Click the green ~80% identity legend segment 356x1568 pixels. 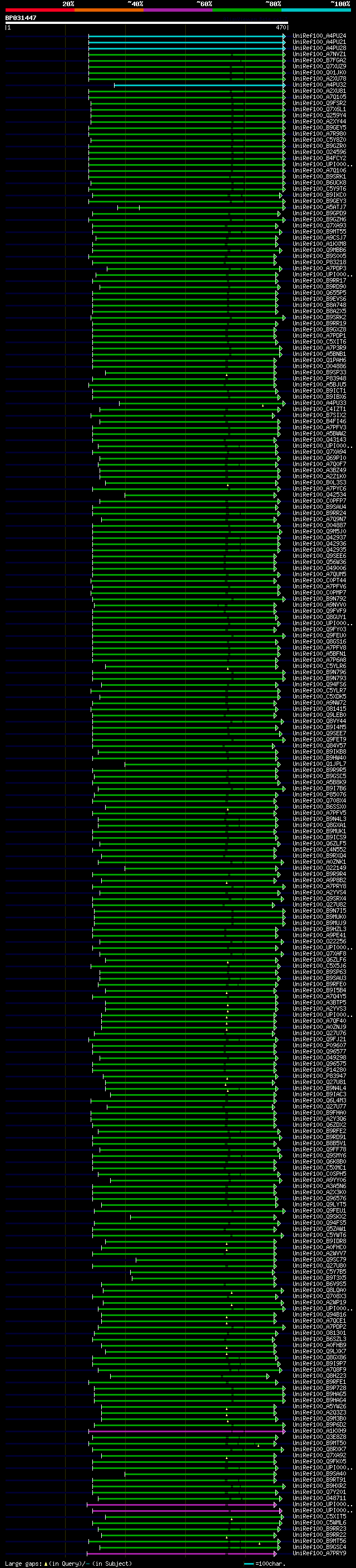247,10
